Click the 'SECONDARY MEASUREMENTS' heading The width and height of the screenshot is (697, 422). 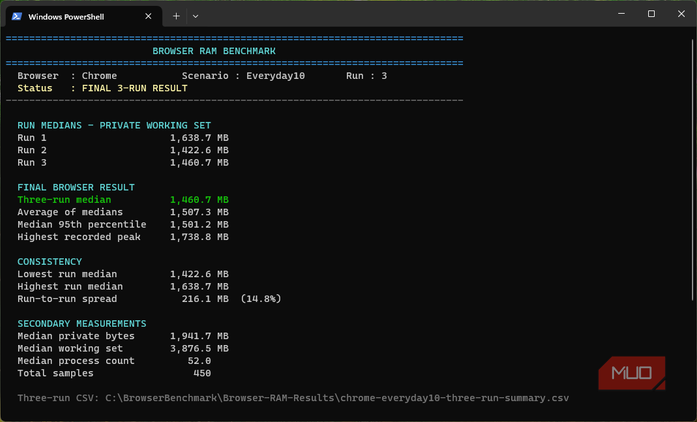pyautogui.click(x=82, y=324)
